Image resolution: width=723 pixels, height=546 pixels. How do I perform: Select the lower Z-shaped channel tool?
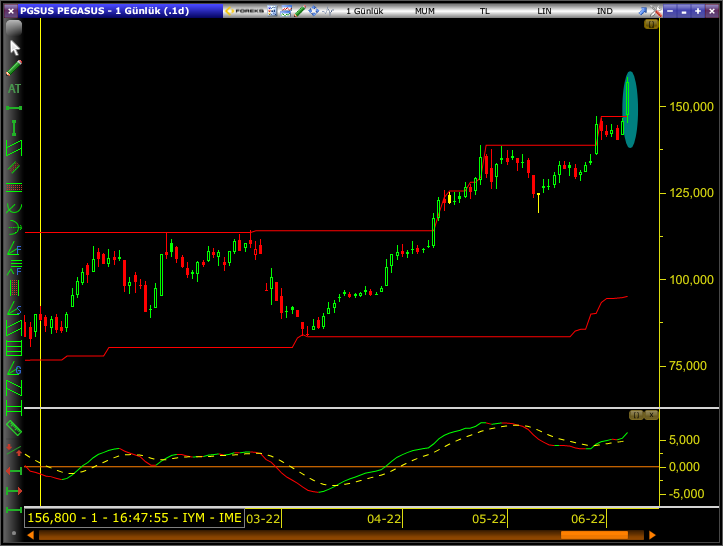pos(14,328)
